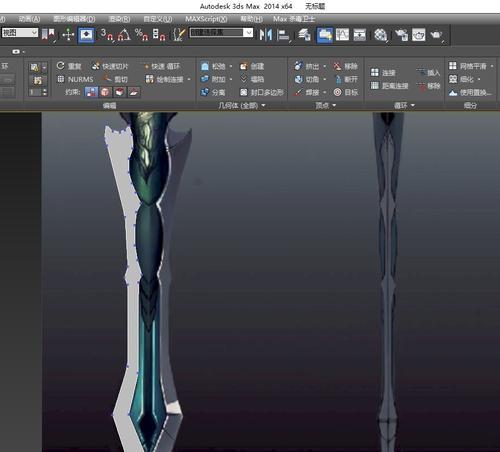Select the Move transform tool
Image resolution: width=500 pixels, height=452 pixels.
[x=68, y=34]
